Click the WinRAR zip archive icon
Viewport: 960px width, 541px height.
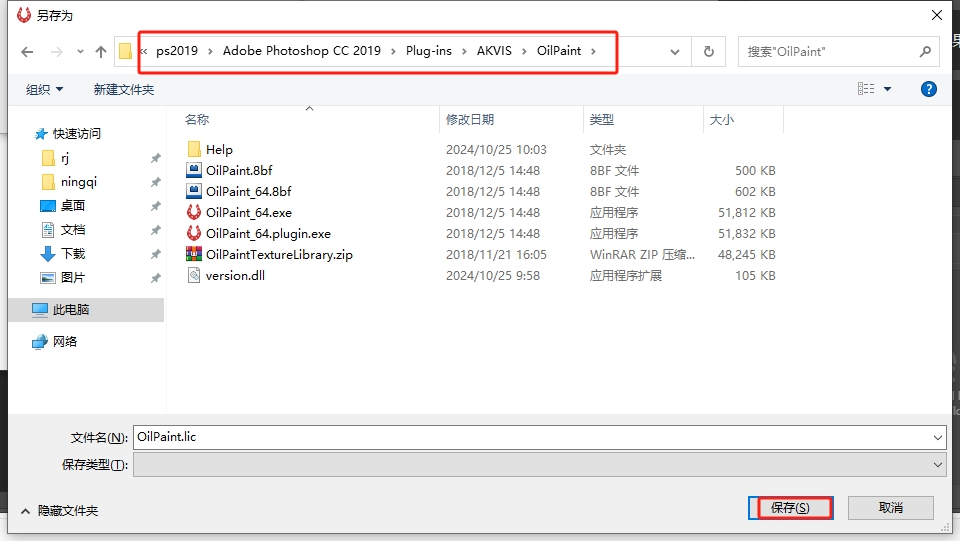(x=194, y=254)
